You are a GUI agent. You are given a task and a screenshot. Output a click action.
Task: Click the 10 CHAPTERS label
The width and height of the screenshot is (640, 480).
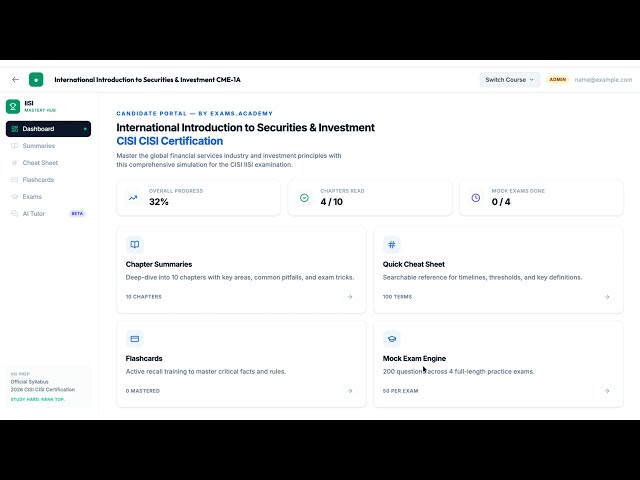(x=144, y=297)
